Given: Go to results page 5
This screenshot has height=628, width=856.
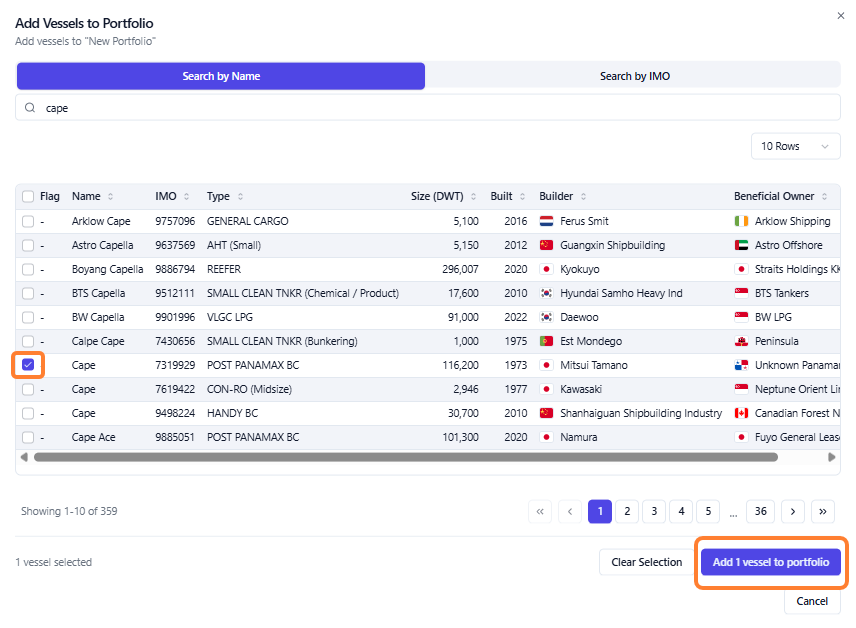Looking at the screenshot, I should click(708, 512).
